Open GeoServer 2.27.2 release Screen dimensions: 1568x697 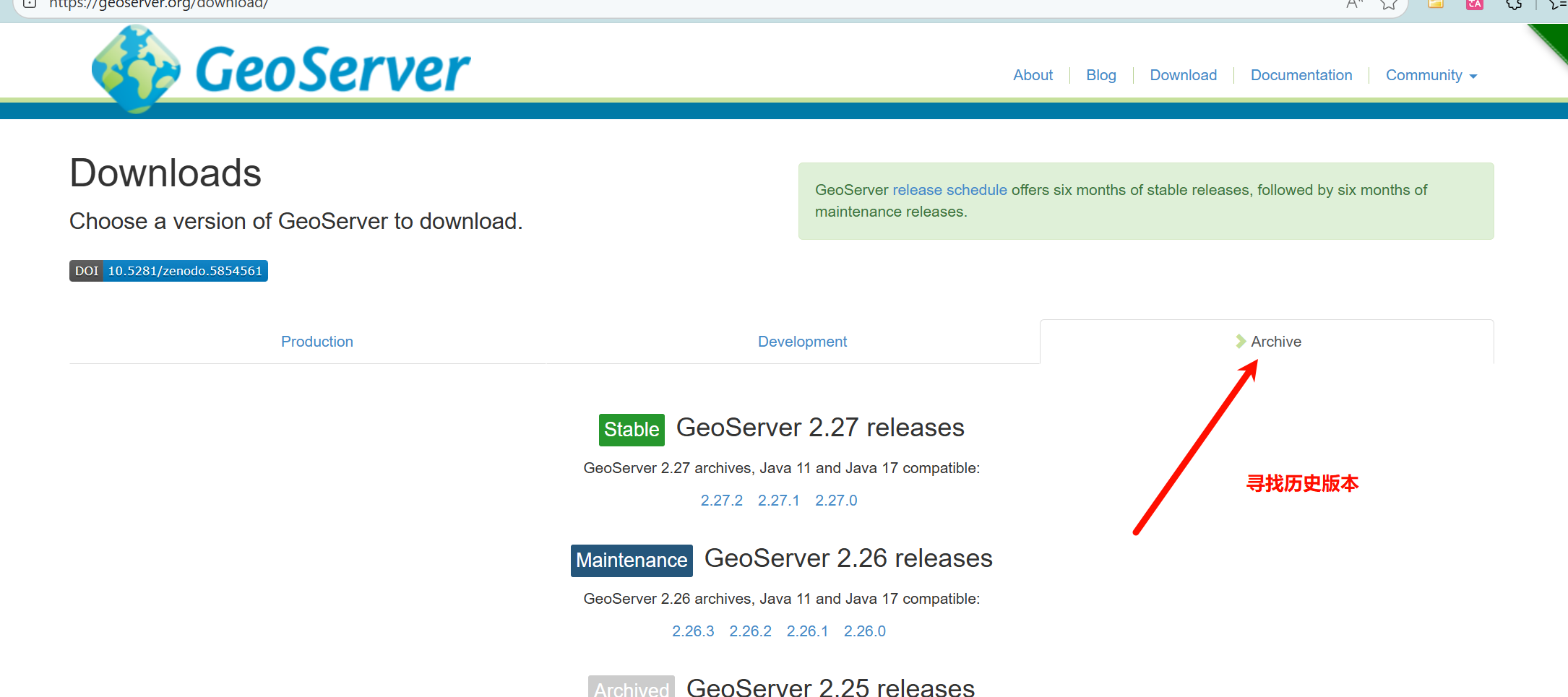point(721,501)
